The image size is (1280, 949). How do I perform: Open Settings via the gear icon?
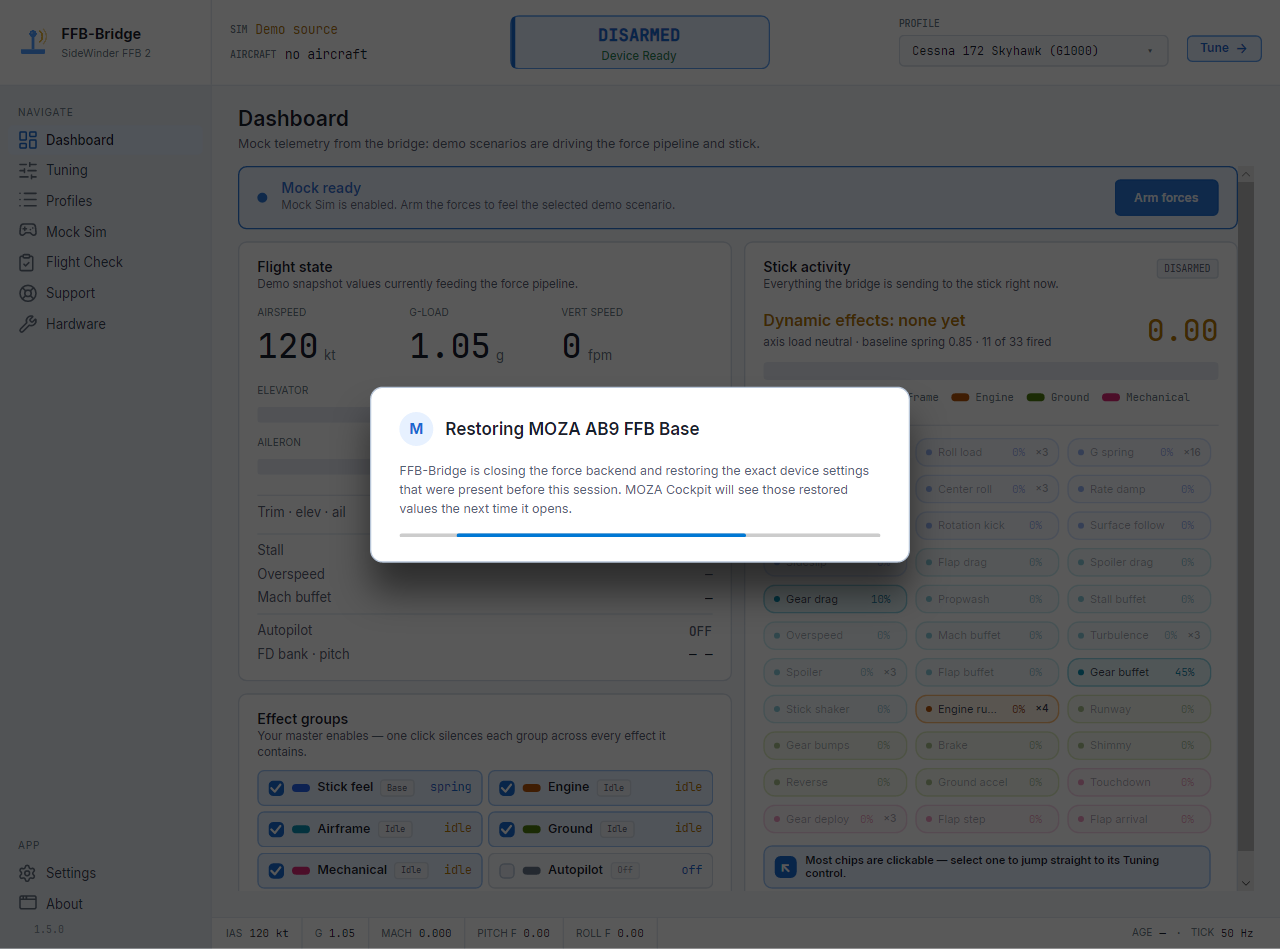pyautogui.click(x=28, y=873)
